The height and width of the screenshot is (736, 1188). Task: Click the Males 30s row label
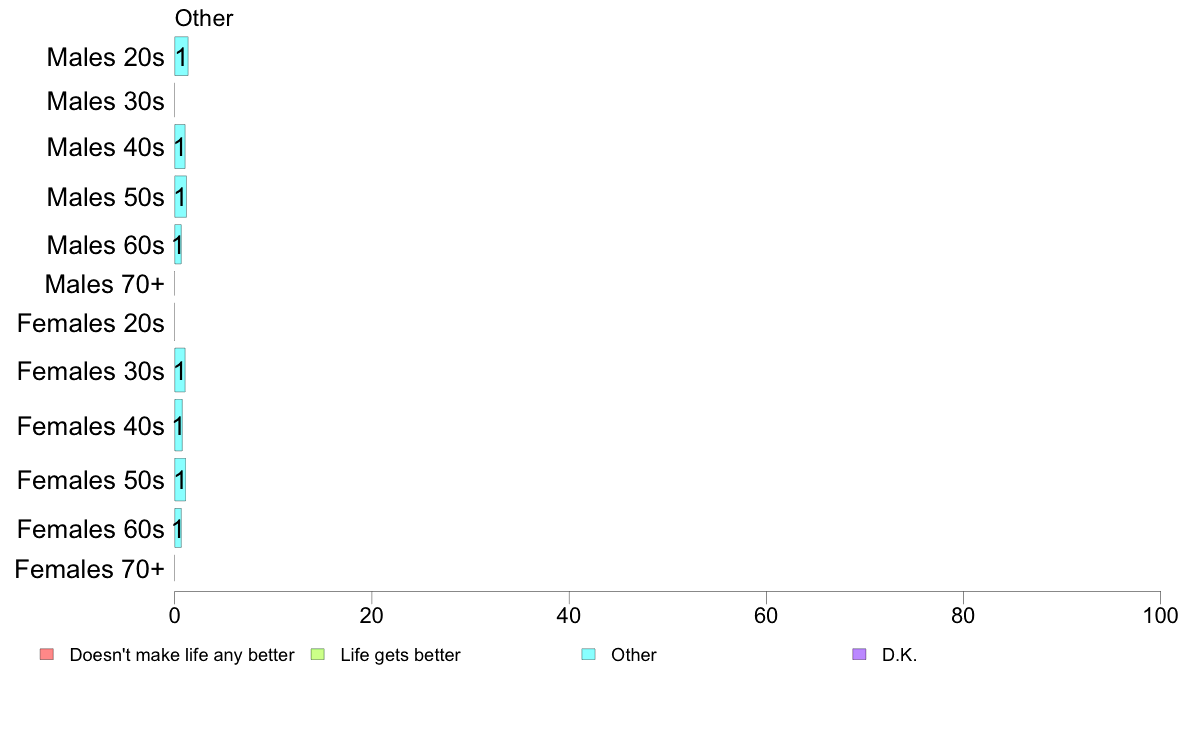[105, 101]
